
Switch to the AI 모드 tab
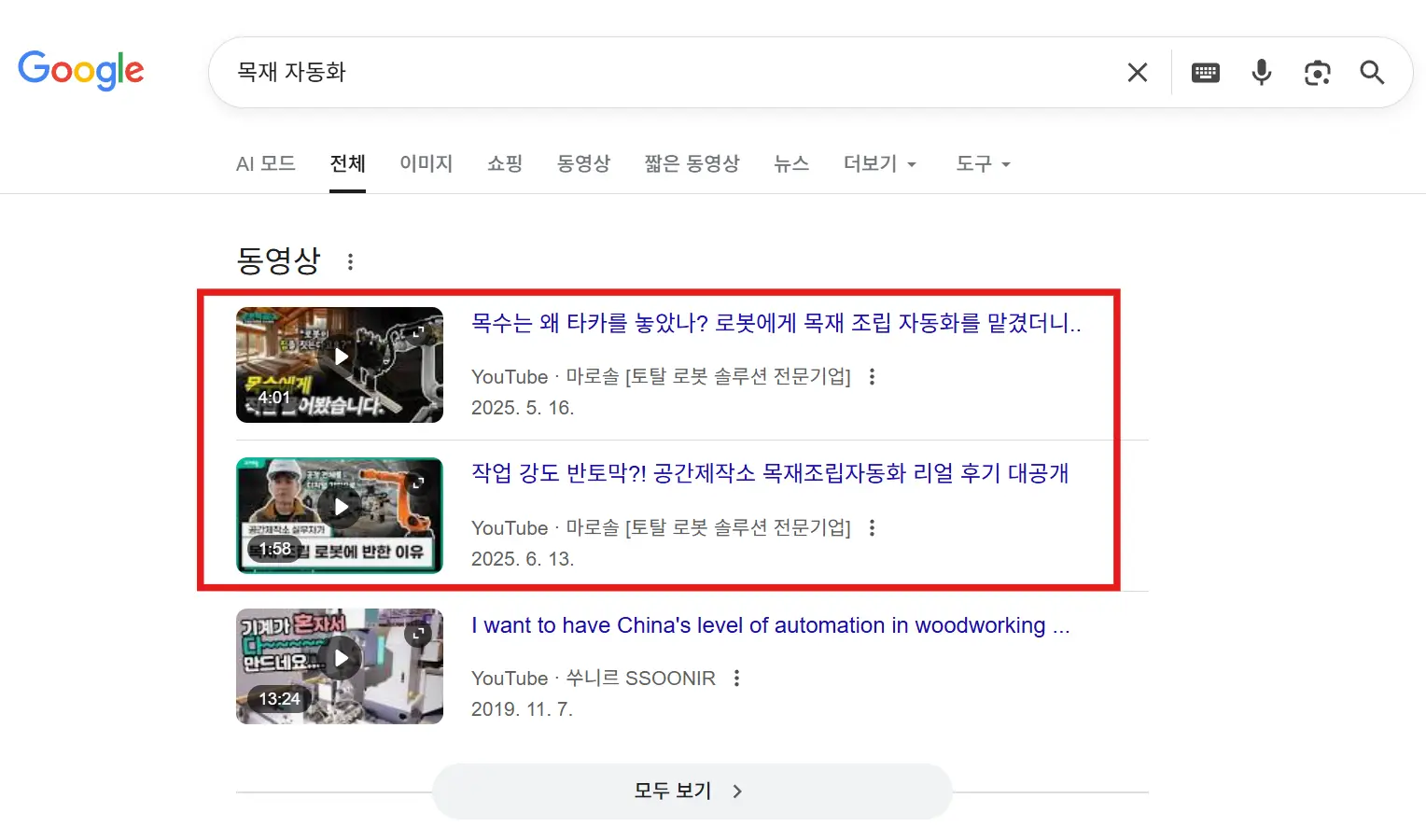266,163
